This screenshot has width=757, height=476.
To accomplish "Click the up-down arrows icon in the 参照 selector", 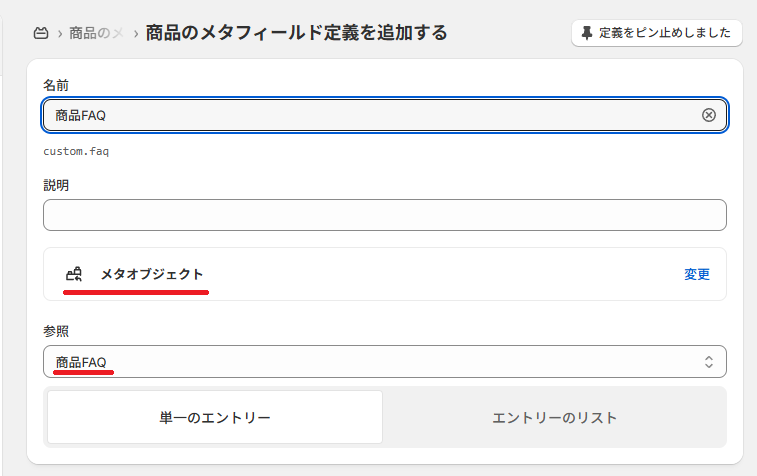I will 708,362.
